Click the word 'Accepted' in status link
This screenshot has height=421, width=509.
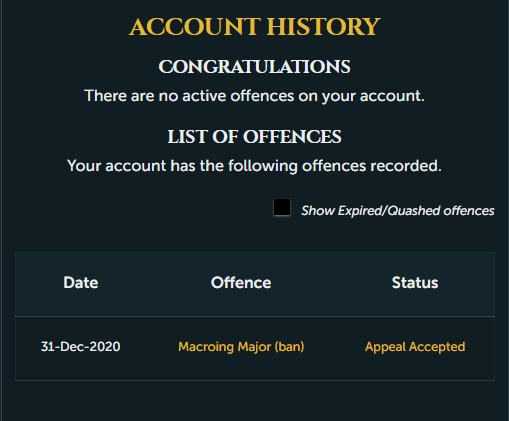coord(437,347)
